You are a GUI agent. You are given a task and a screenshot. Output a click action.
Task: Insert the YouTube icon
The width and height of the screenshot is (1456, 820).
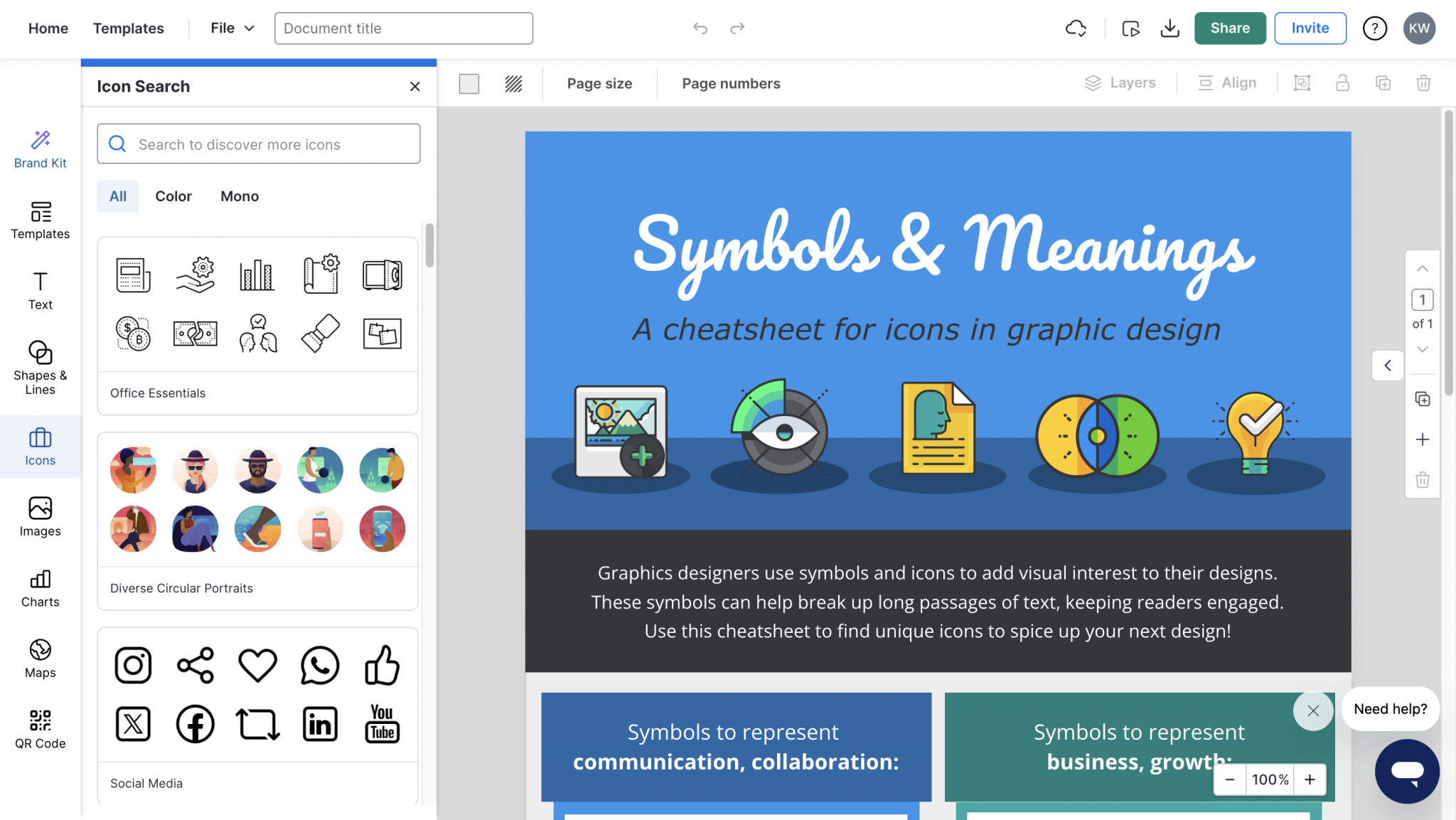tap(382, 725)
